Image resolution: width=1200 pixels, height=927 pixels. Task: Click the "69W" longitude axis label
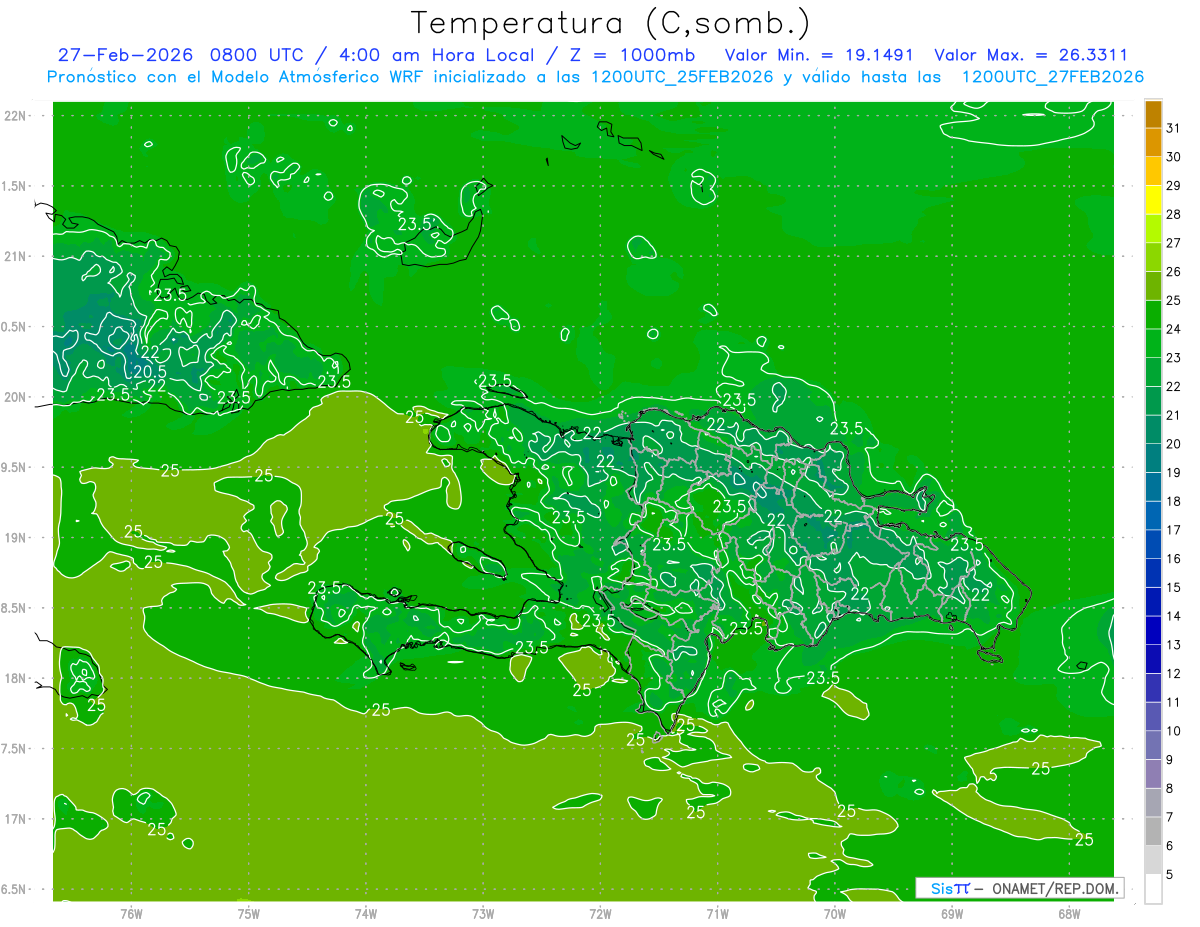click(952, 914)
